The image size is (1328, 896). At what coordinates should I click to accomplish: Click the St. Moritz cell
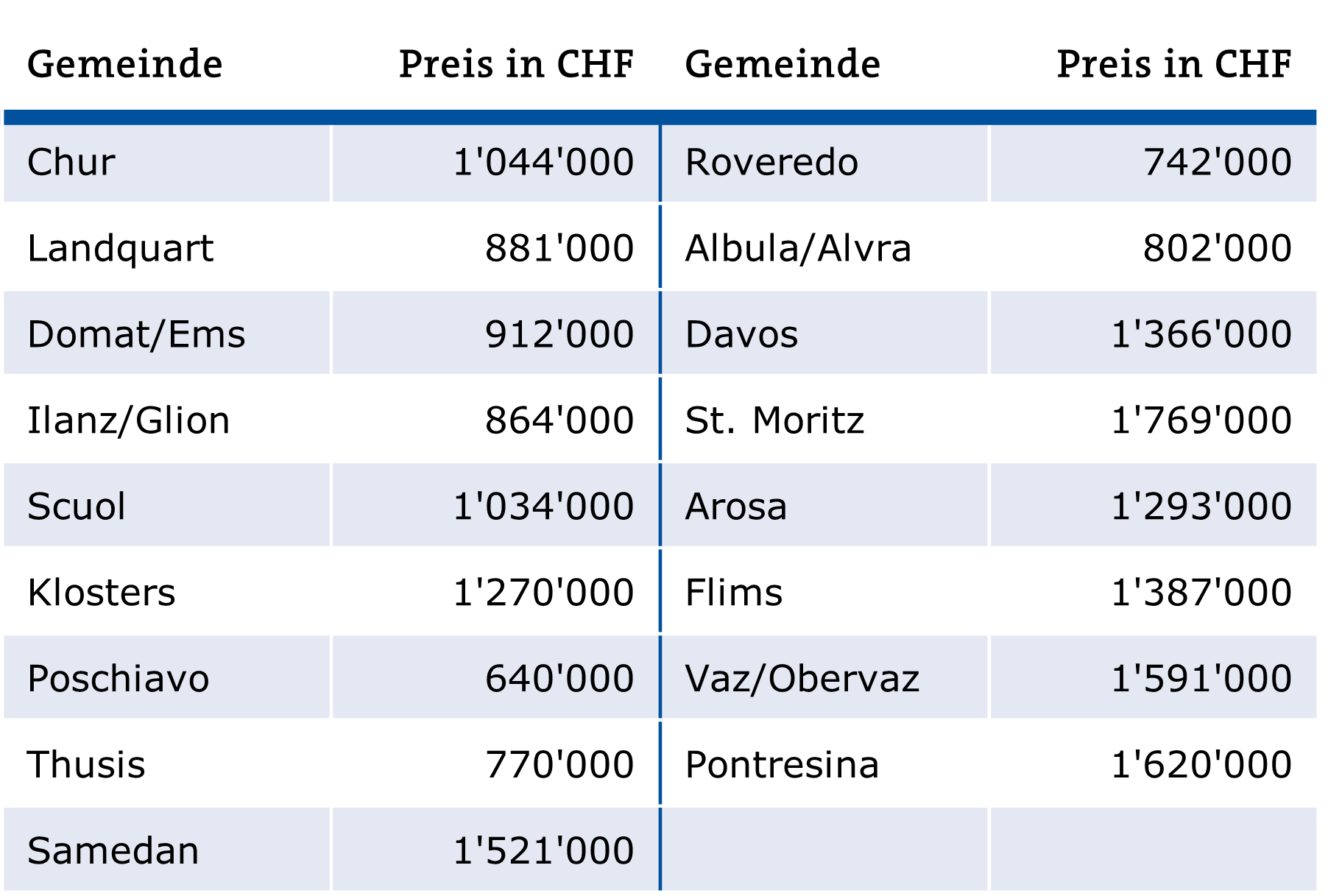pos(774,421)
